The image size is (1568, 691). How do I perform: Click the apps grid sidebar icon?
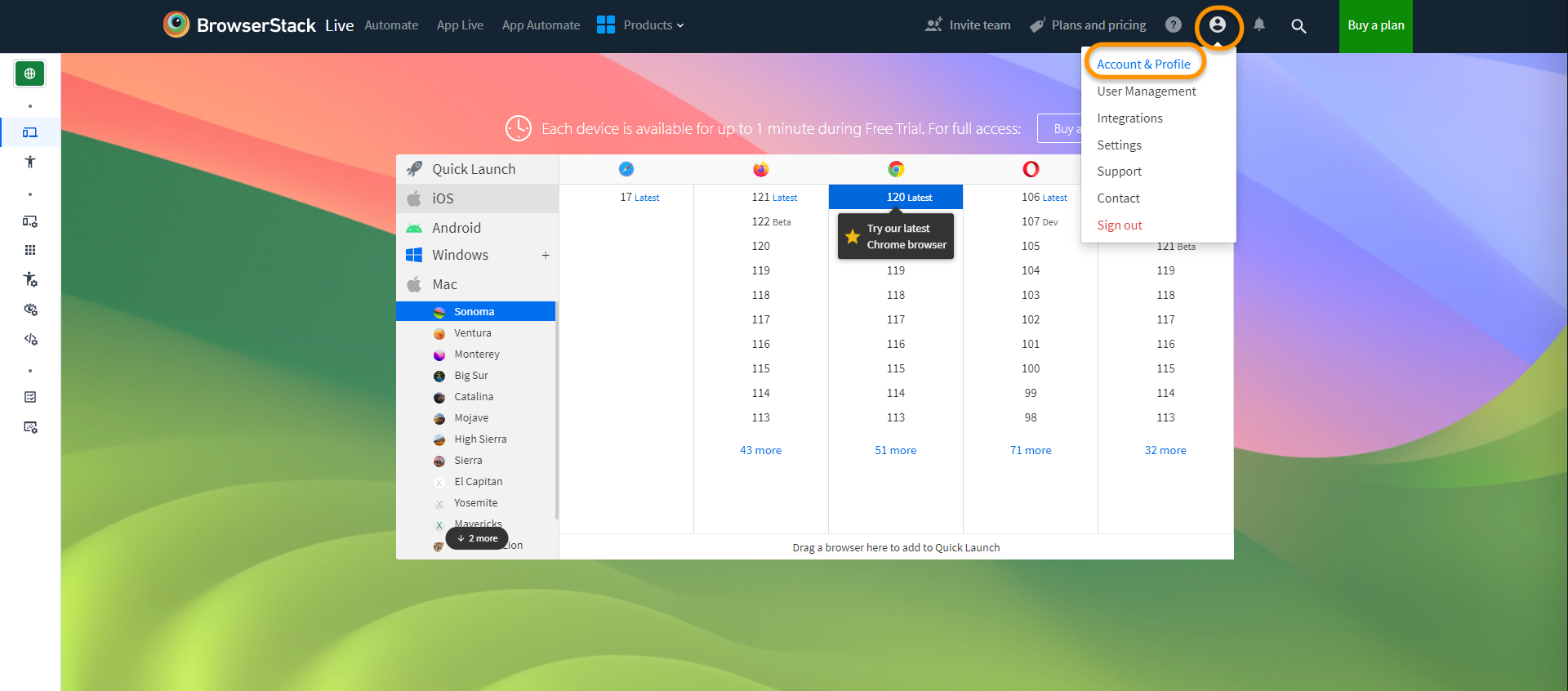30,250
